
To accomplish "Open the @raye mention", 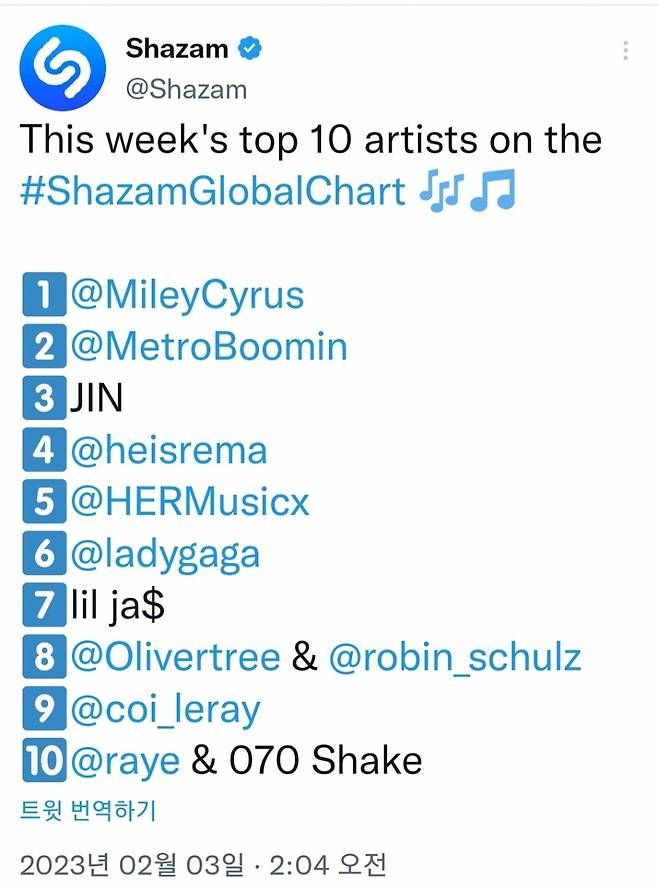I will pyautogui.click(x=125, y=761).
